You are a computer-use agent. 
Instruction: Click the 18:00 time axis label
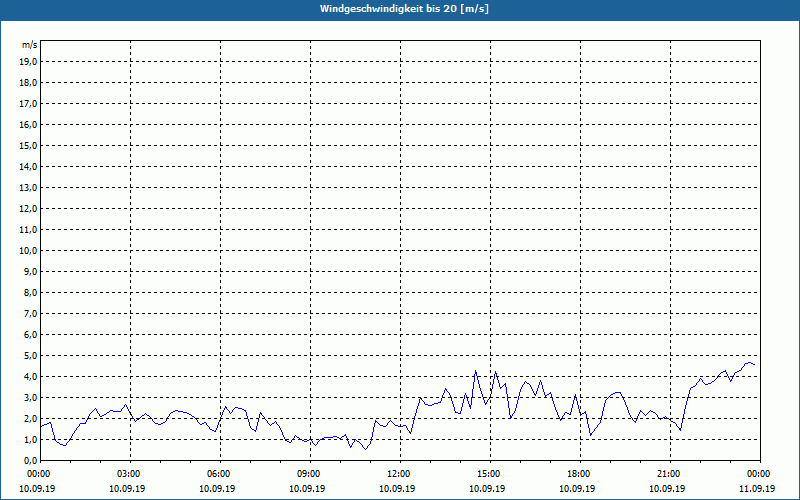581,474
